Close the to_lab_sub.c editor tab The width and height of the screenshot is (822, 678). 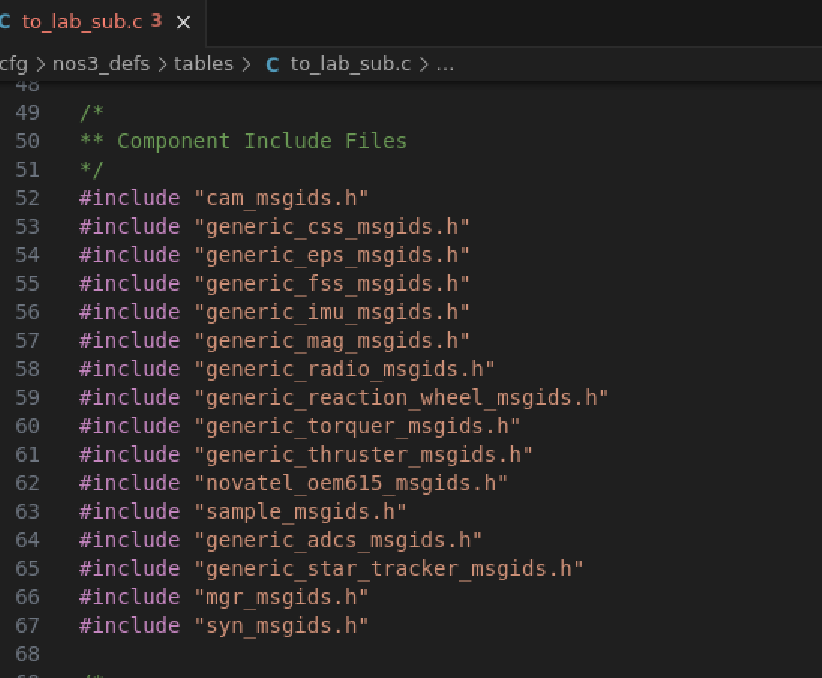(x=183, y=22)
